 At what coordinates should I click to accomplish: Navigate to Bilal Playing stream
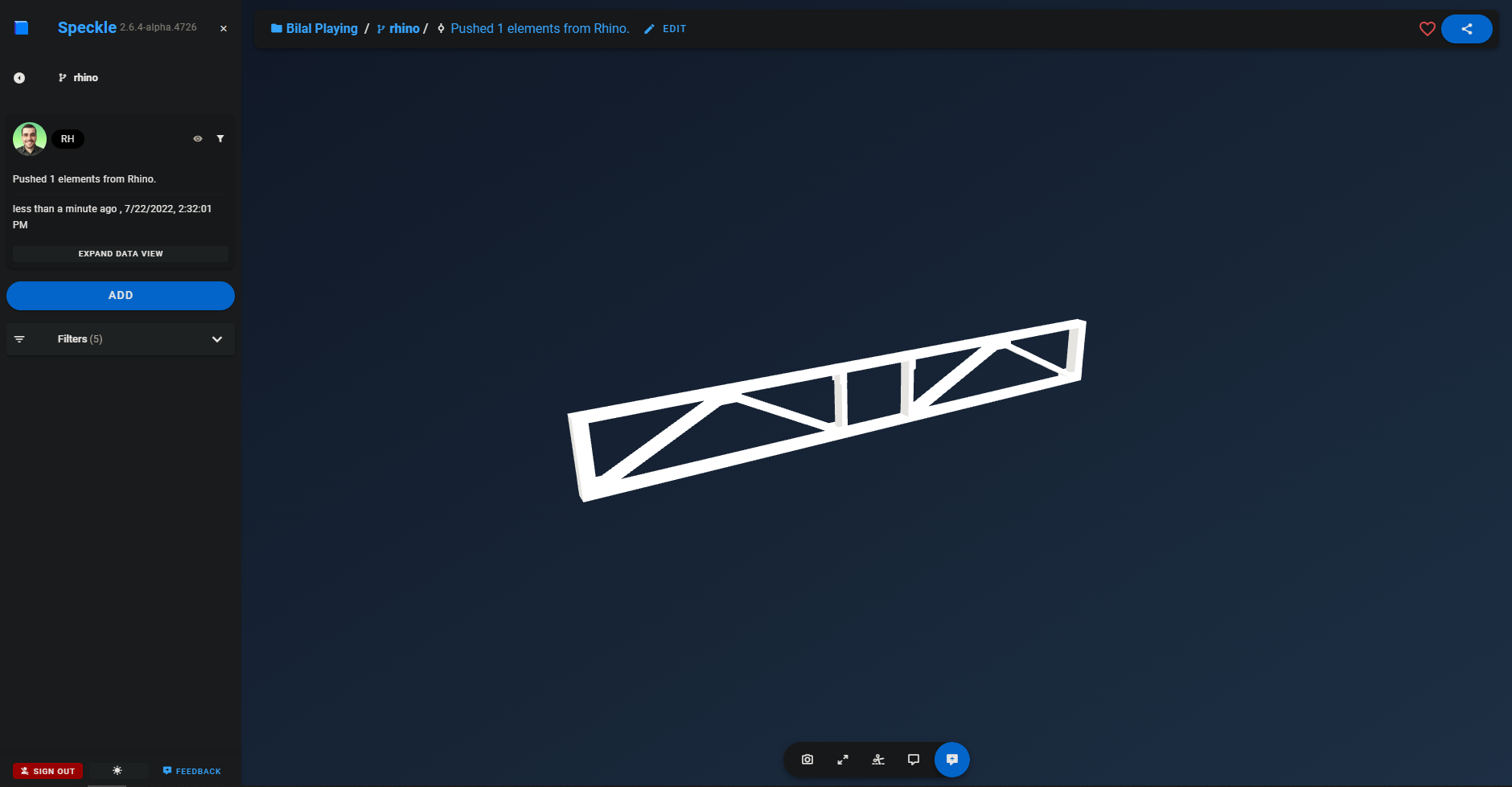pos(321,28)
